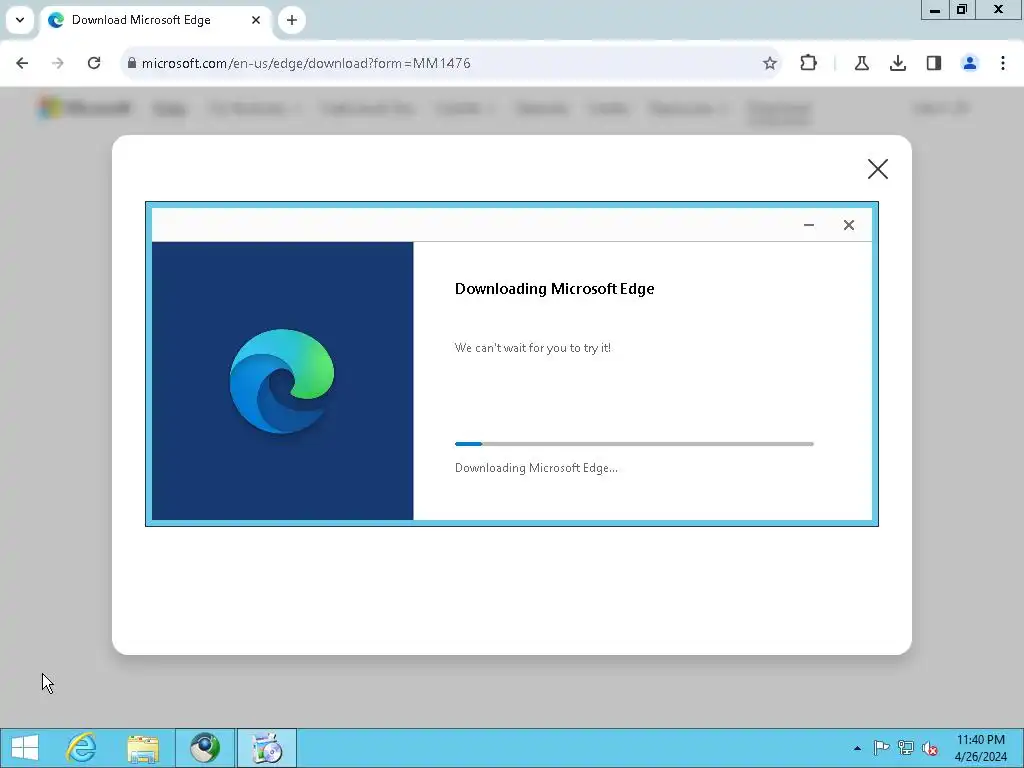Bookmark this page with the star icon
1024x768 pixels.
pos(770,63)
